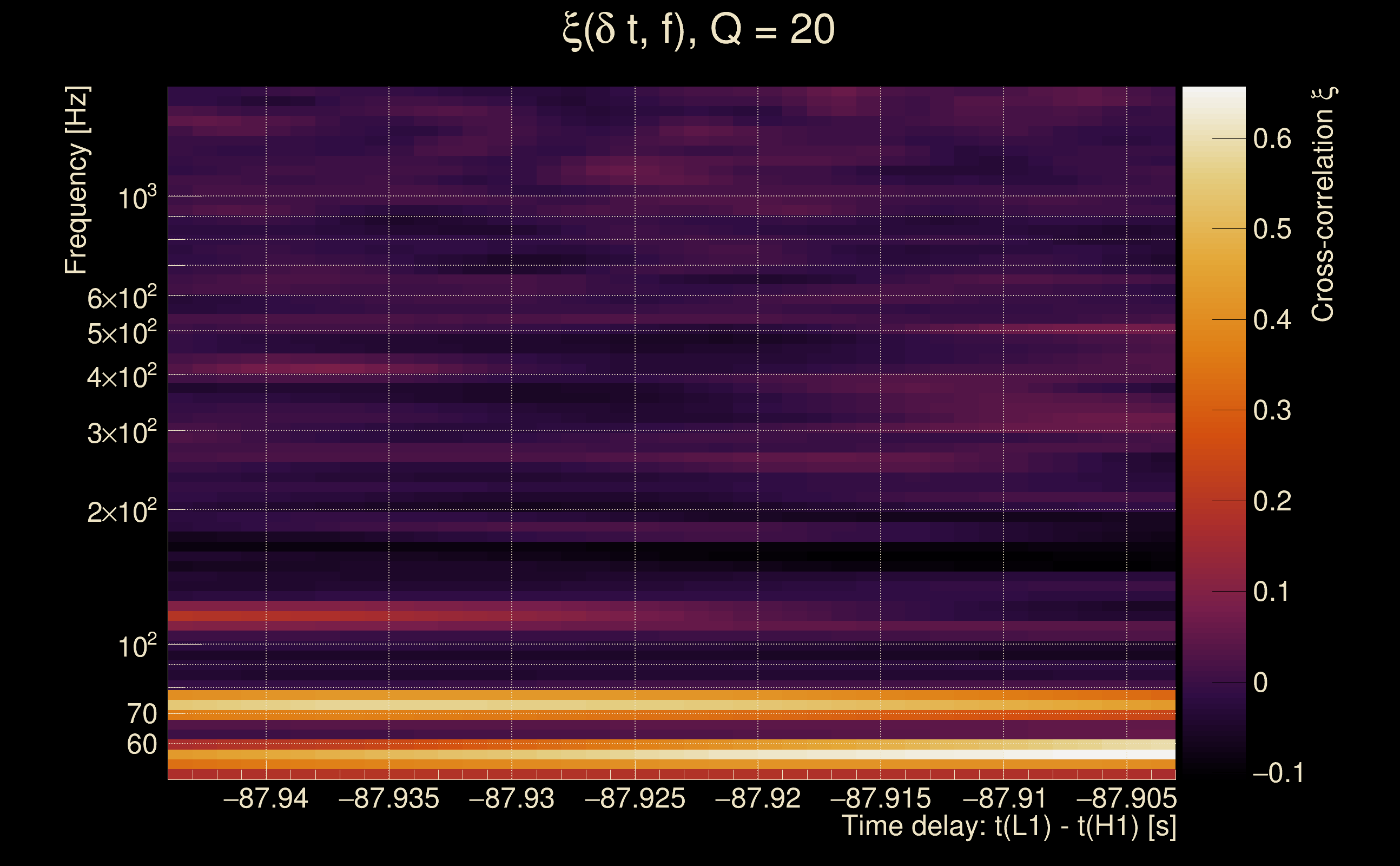Click the −87.905 time delay tick label
The height and width of the screenshot is (866, 1400).
pyautogui.click(x=1126, y=798)
